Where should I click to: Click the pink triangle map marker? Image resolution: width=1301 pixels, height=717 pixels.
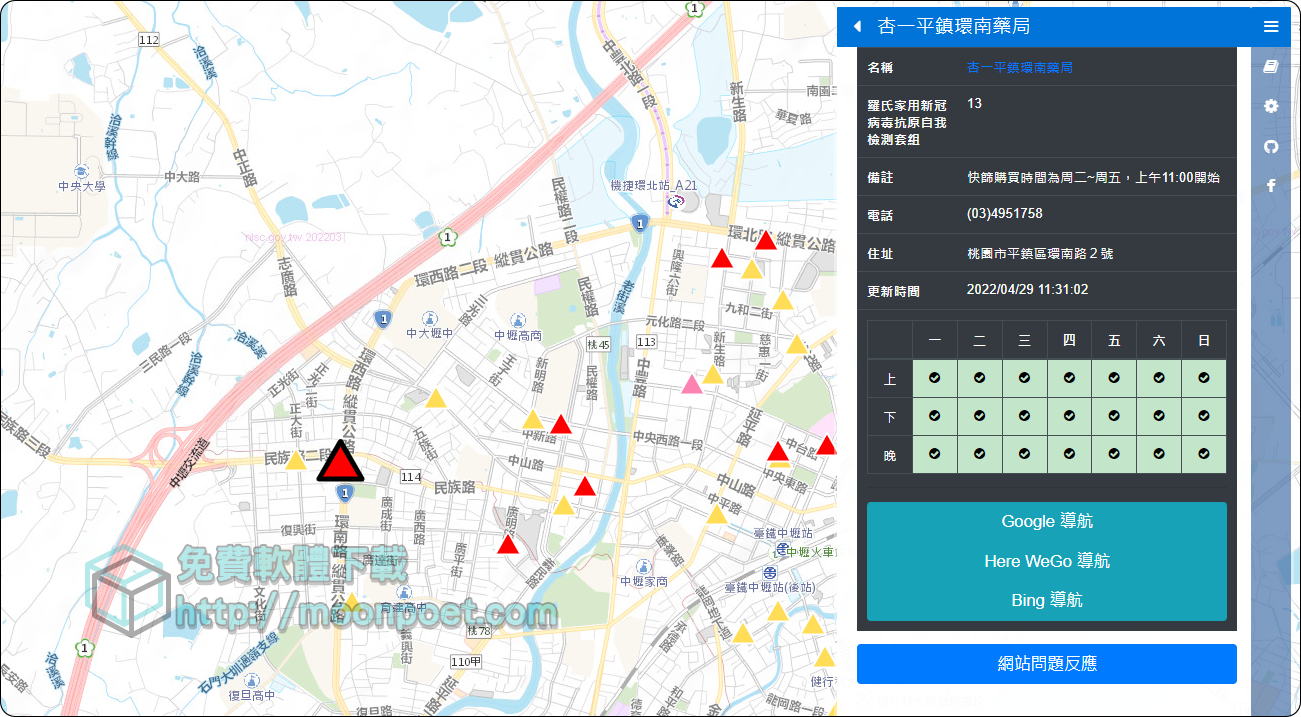coord(691,385)
